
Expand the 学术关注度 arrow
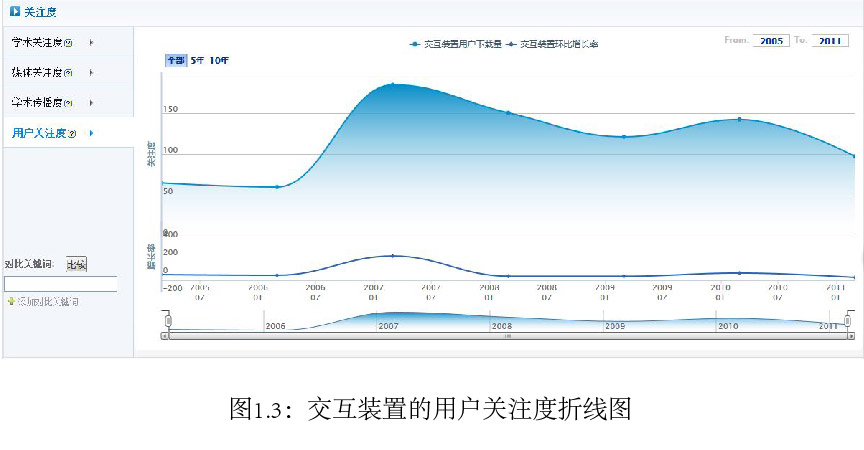[91, 42]
